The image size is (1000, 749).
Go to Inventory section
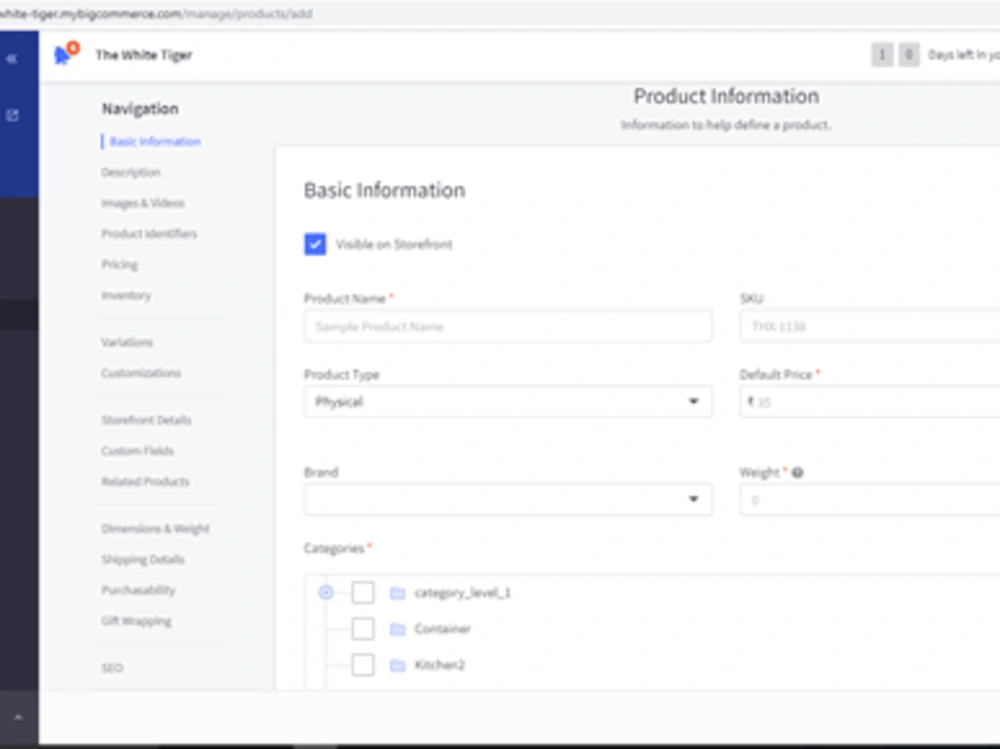(126, 295)
